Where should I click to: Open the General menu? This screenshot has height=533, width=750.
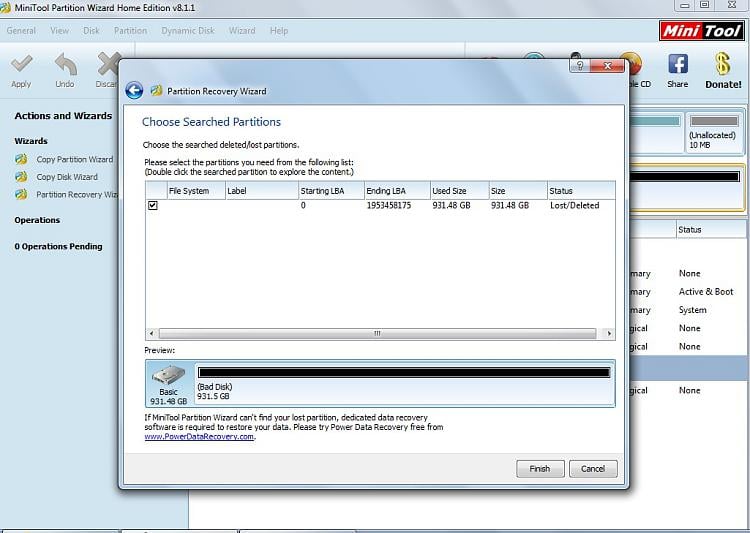(x=21, y=31)
